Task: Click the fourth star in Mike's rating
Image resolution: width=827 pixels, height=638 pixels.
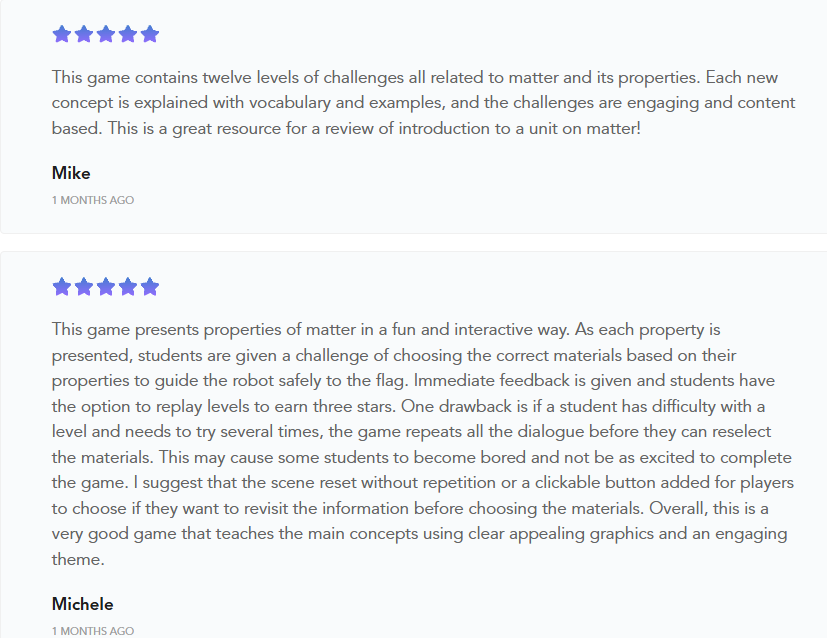Action: coord(127,34)
